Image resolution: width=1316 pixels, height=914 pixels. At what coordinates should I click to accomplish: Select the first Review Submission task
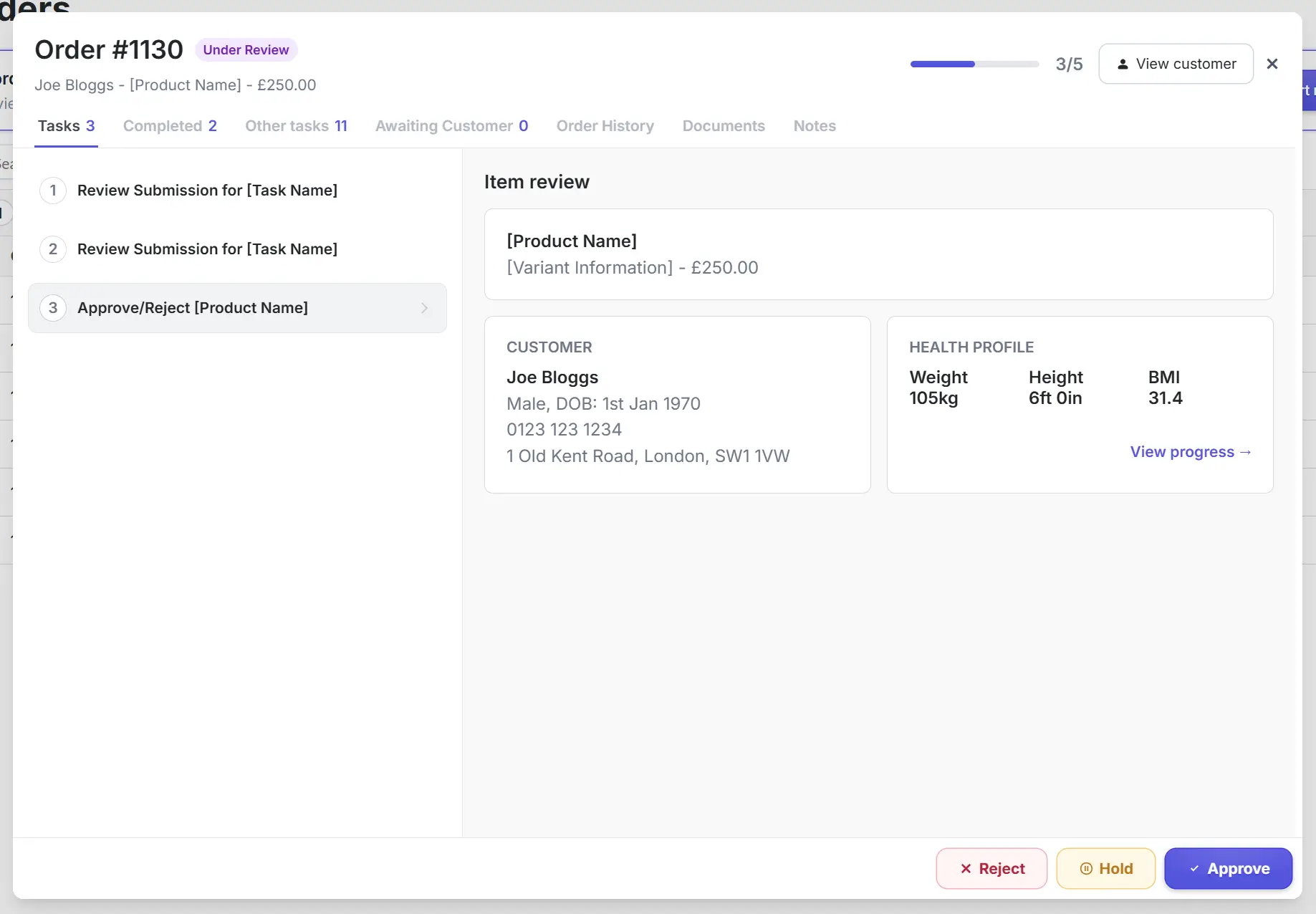(x=207, y=191)
